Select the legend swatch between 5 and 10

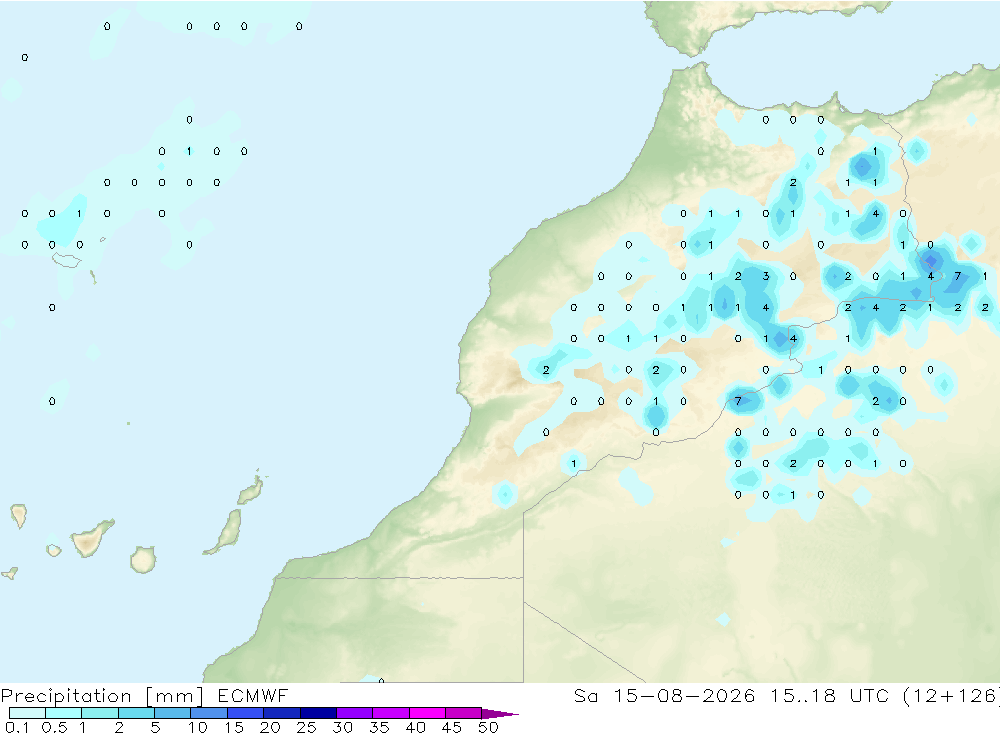point(172,713)
